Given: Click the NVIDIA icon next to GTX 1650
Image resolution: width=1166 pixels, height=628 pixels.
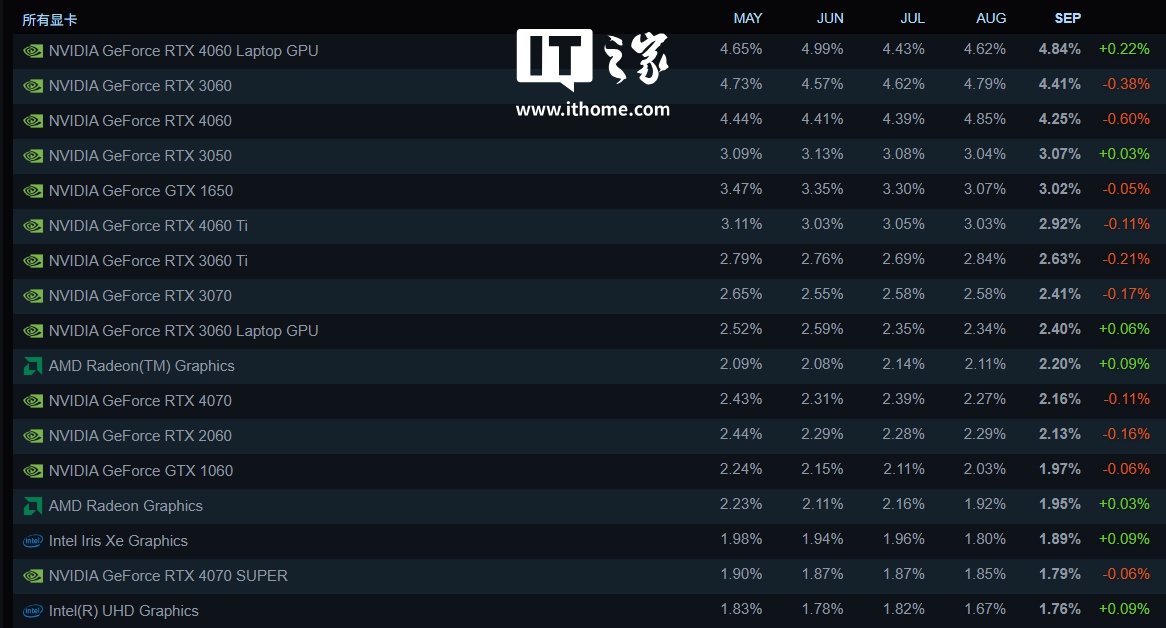Looking at the screenshot, I should (33, 191).
